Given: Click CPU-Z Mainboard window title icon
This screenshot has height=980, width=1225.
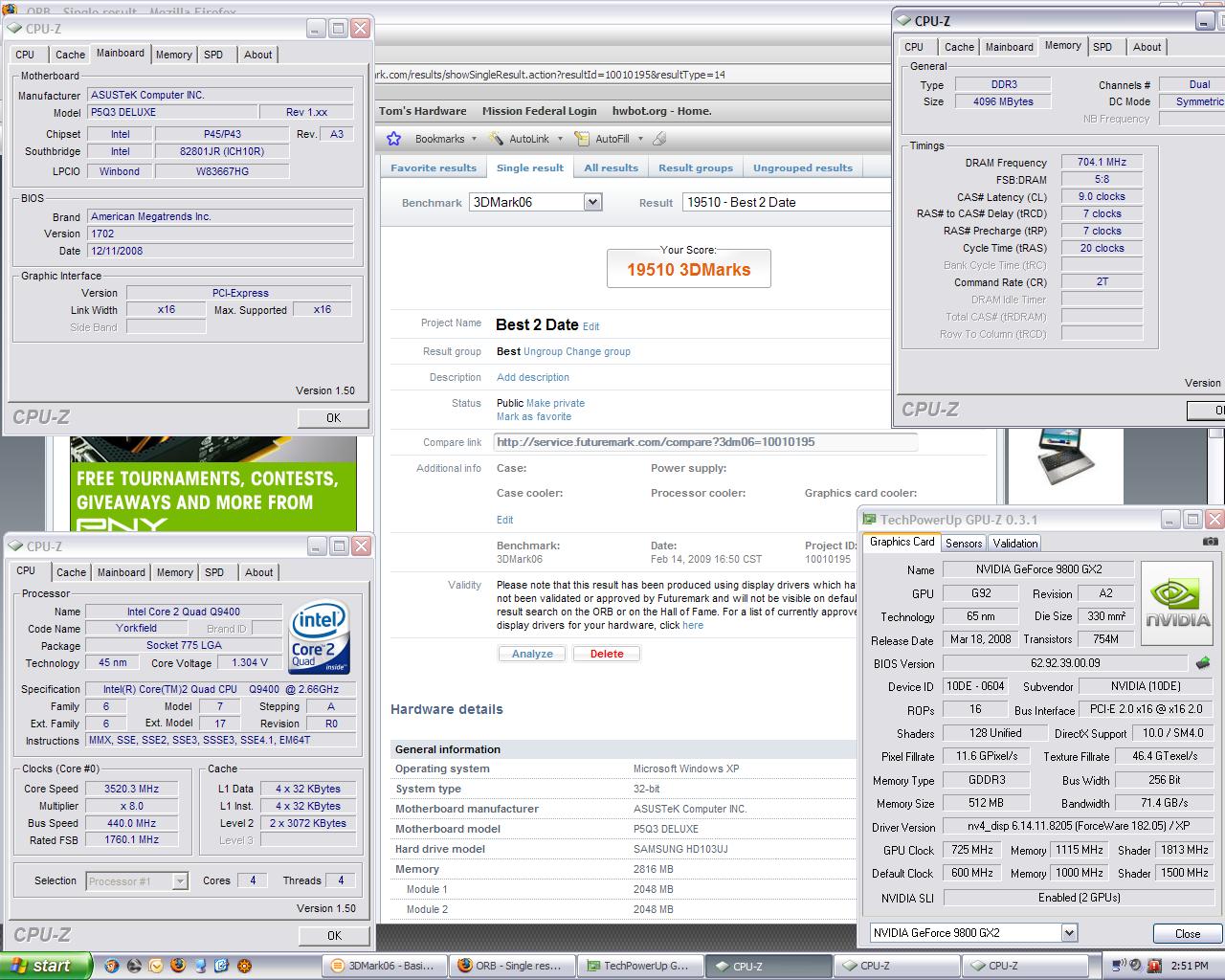Looking at the screenshot, I should point(16,29).
